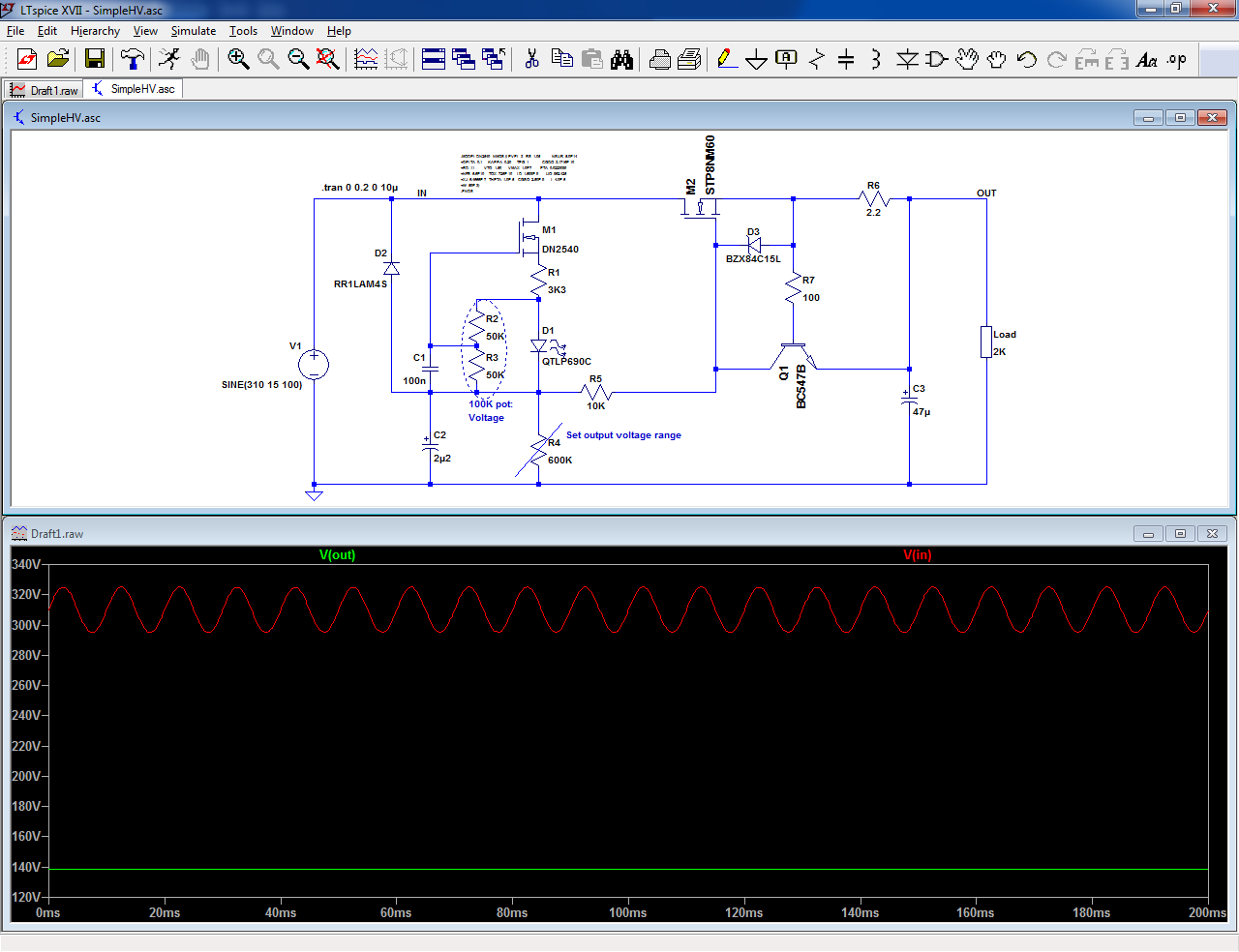Image resolution: width=1239 pixels, height=952 pixels.
Task: Select the Zoom In magnifier tool
Action: tap(238, 59)
